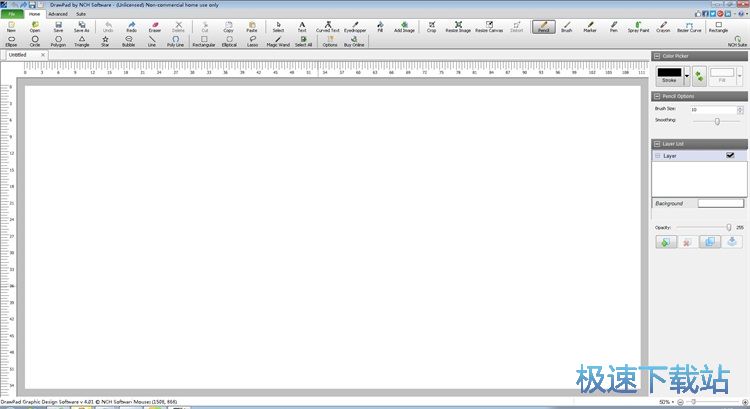Select the Curved Text tool

[x=328, y=27]
